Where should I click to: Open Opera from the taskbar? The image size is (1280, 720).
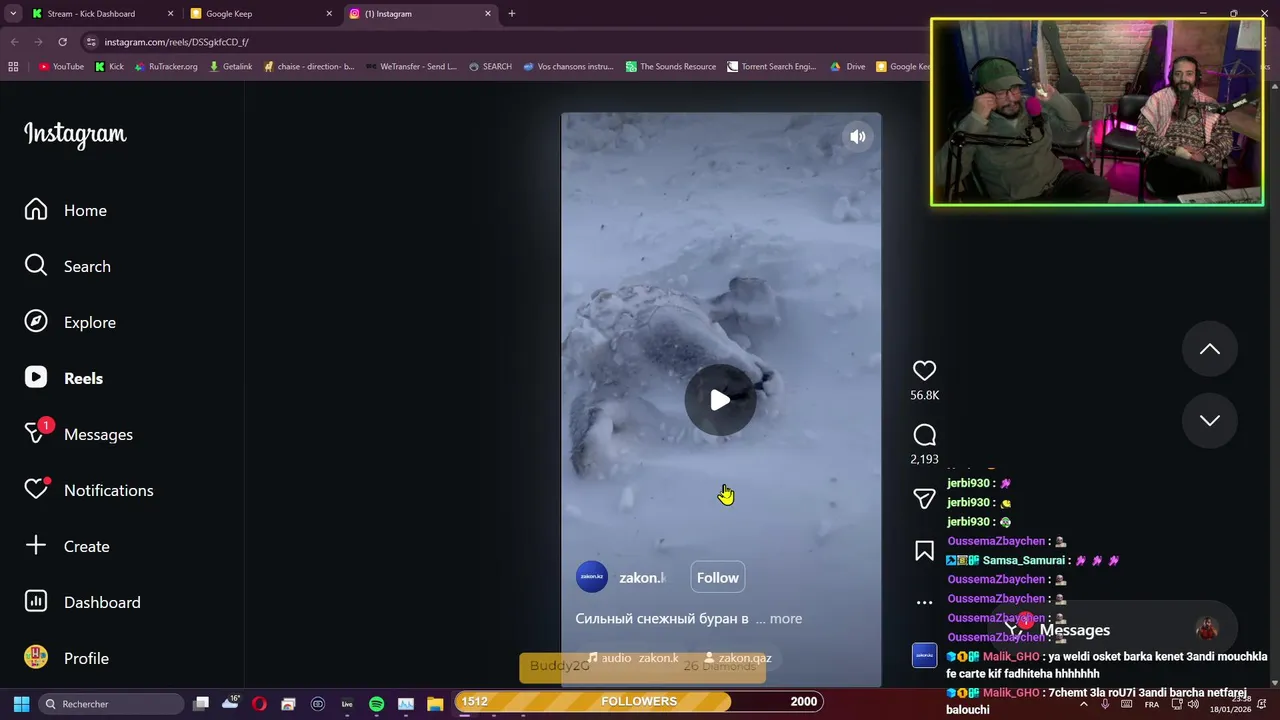click(259, 704)
